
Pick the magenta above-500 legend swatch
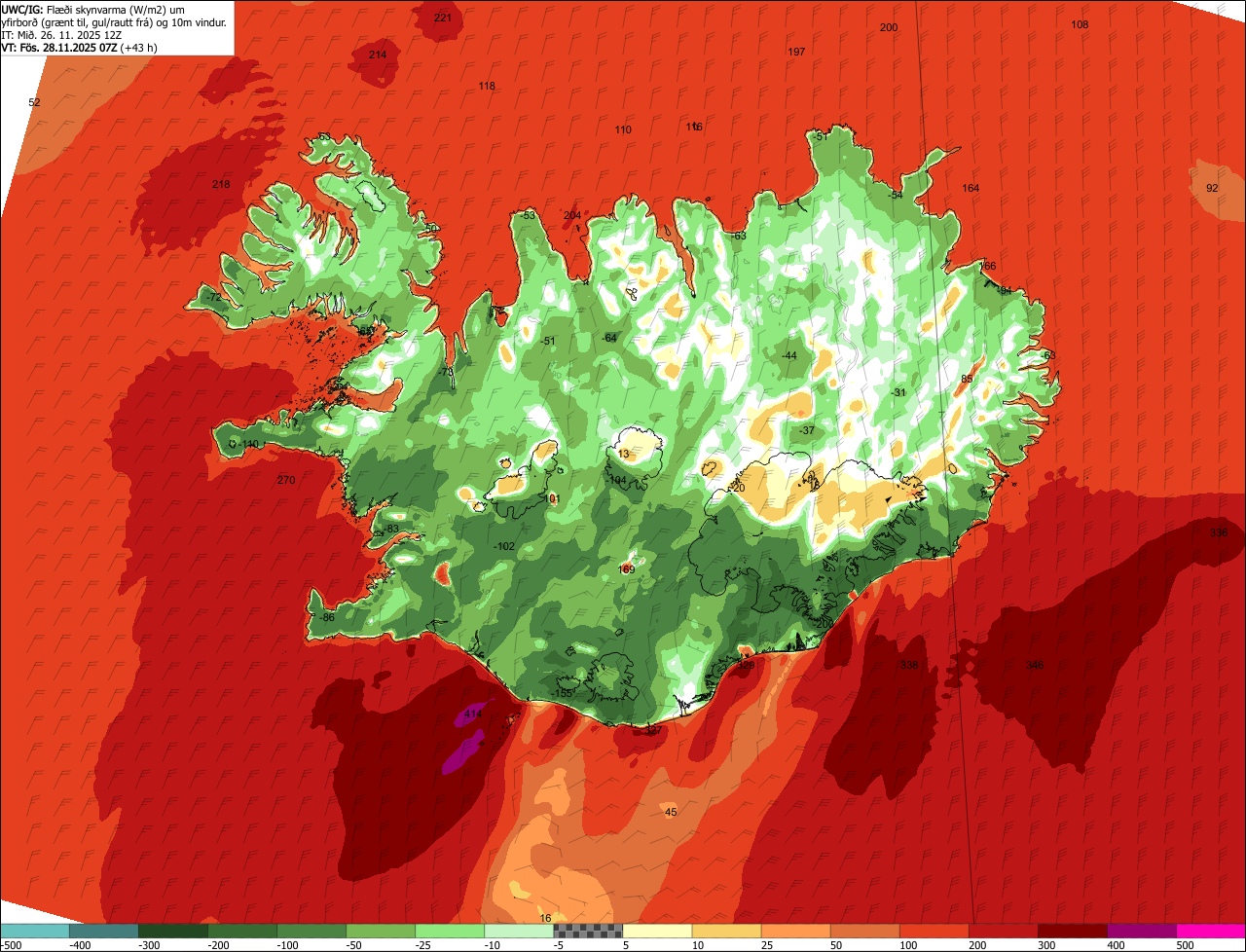coord(1210,931)
